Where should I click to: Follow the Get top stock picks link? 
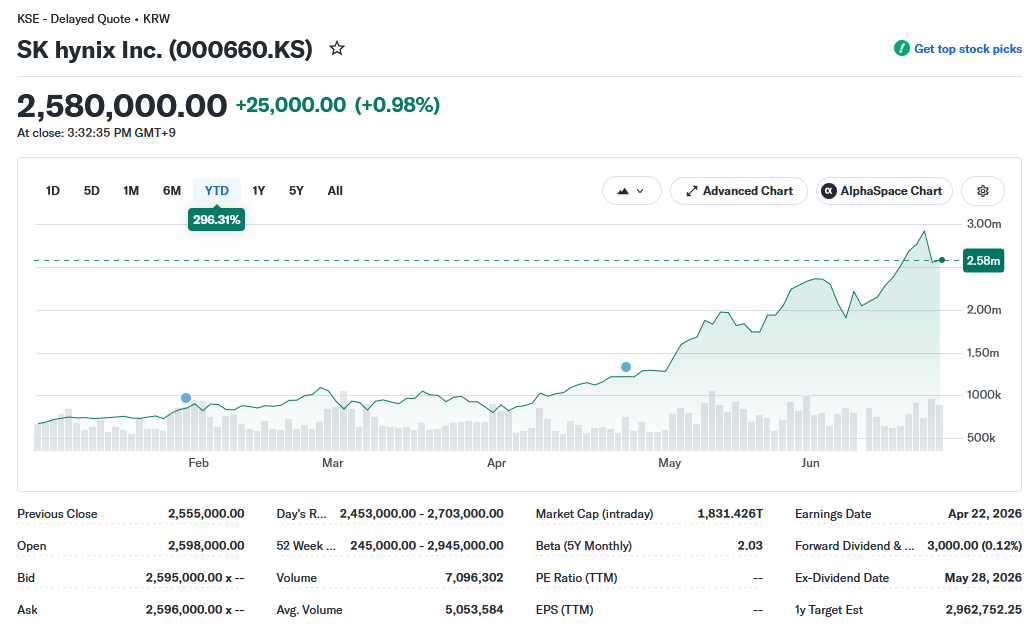point(967,49)
